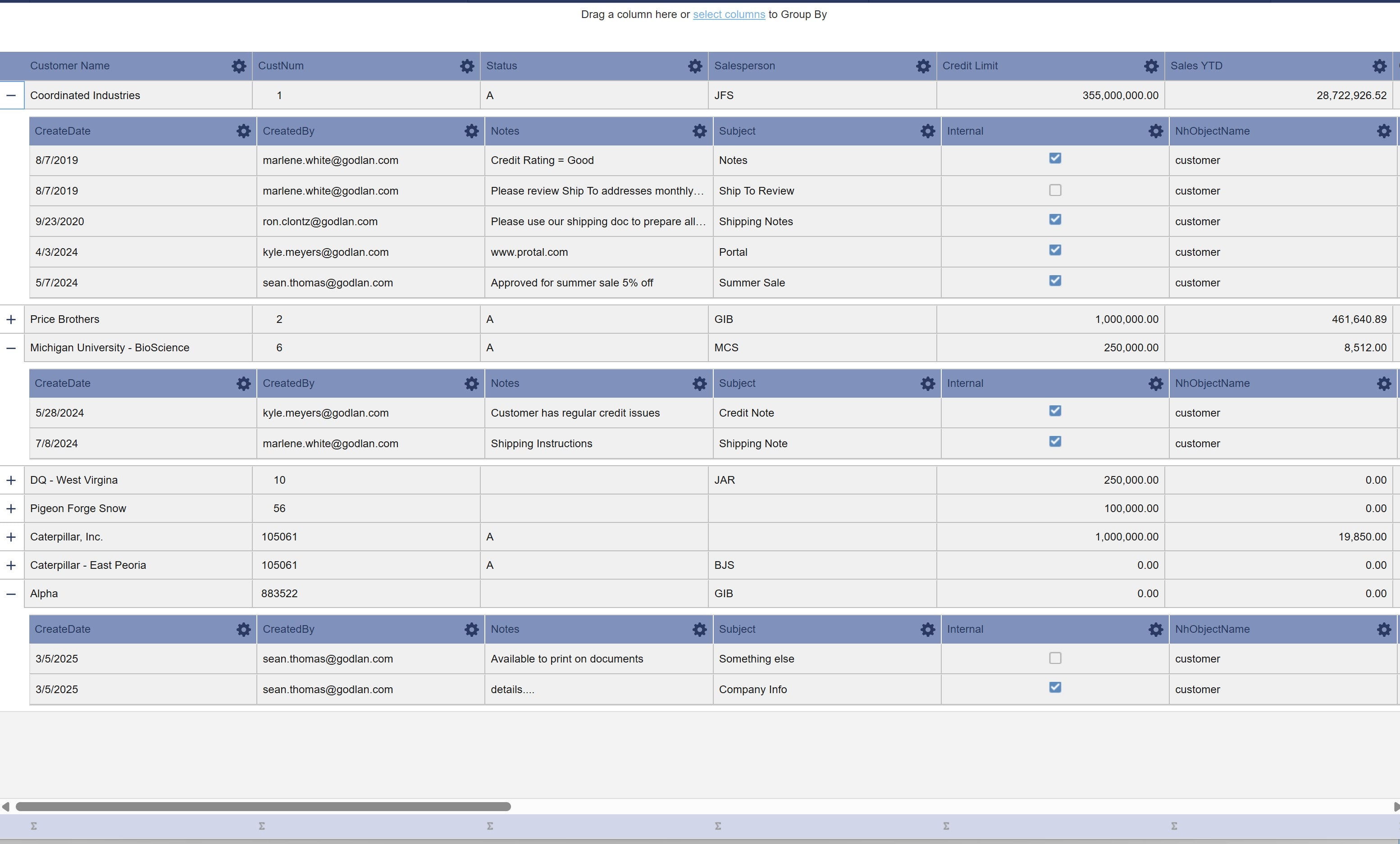
Task: Click the select columns link
Action: 729,14
